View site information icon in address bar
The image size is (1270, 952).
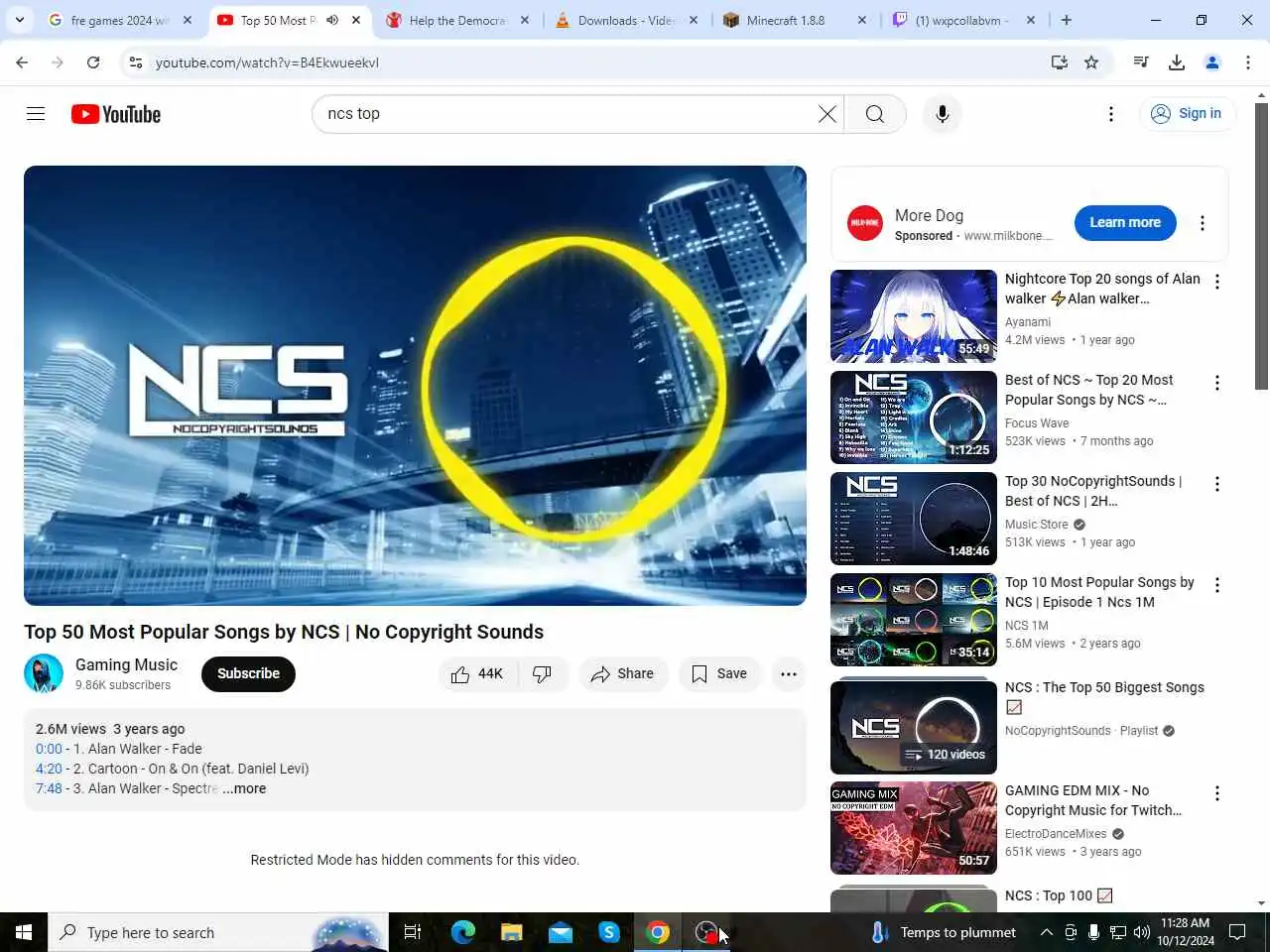pyautogui.click(x=136, y=62)
